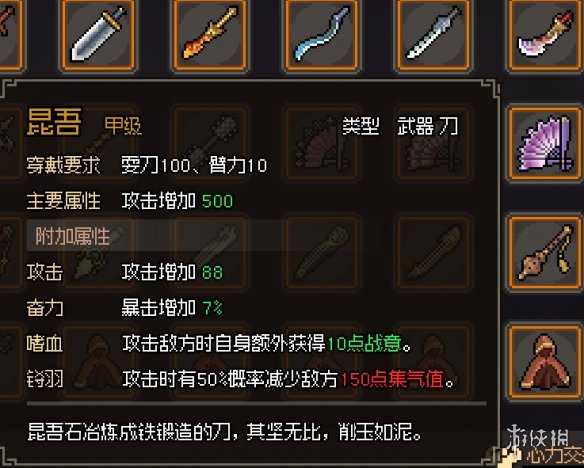584x468 pixels.
Task: Click the 武器 刀 type label
Action: coord(428,126)
